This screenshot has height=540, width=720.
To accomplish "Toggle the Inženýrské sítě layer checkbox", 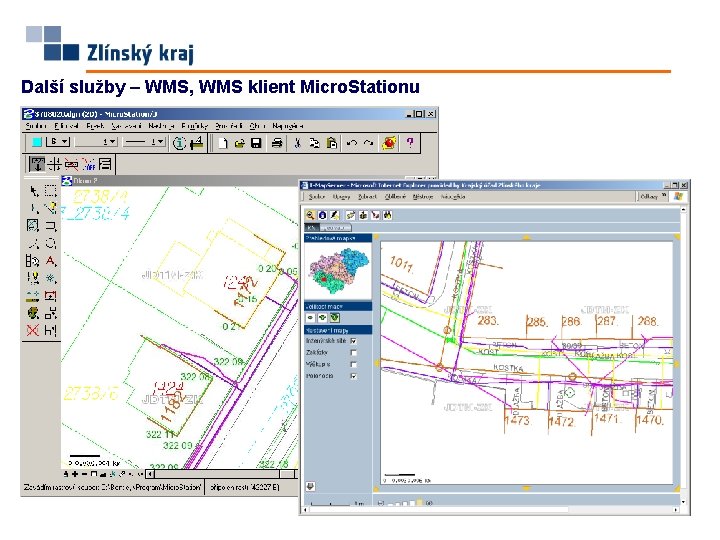I will [x=354, y=341].
